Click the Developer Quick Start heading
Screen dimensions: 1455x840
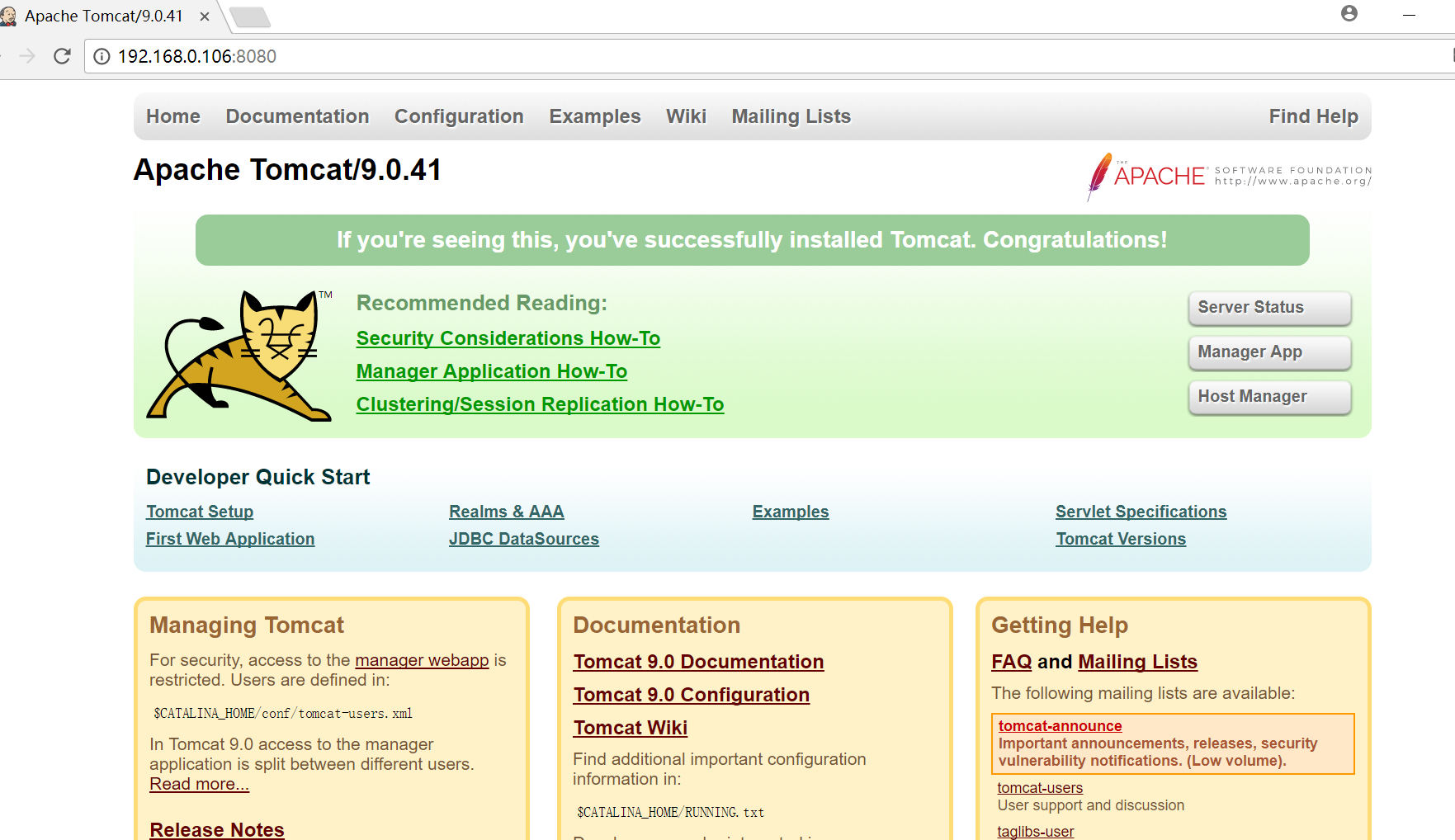coord(258,477)
